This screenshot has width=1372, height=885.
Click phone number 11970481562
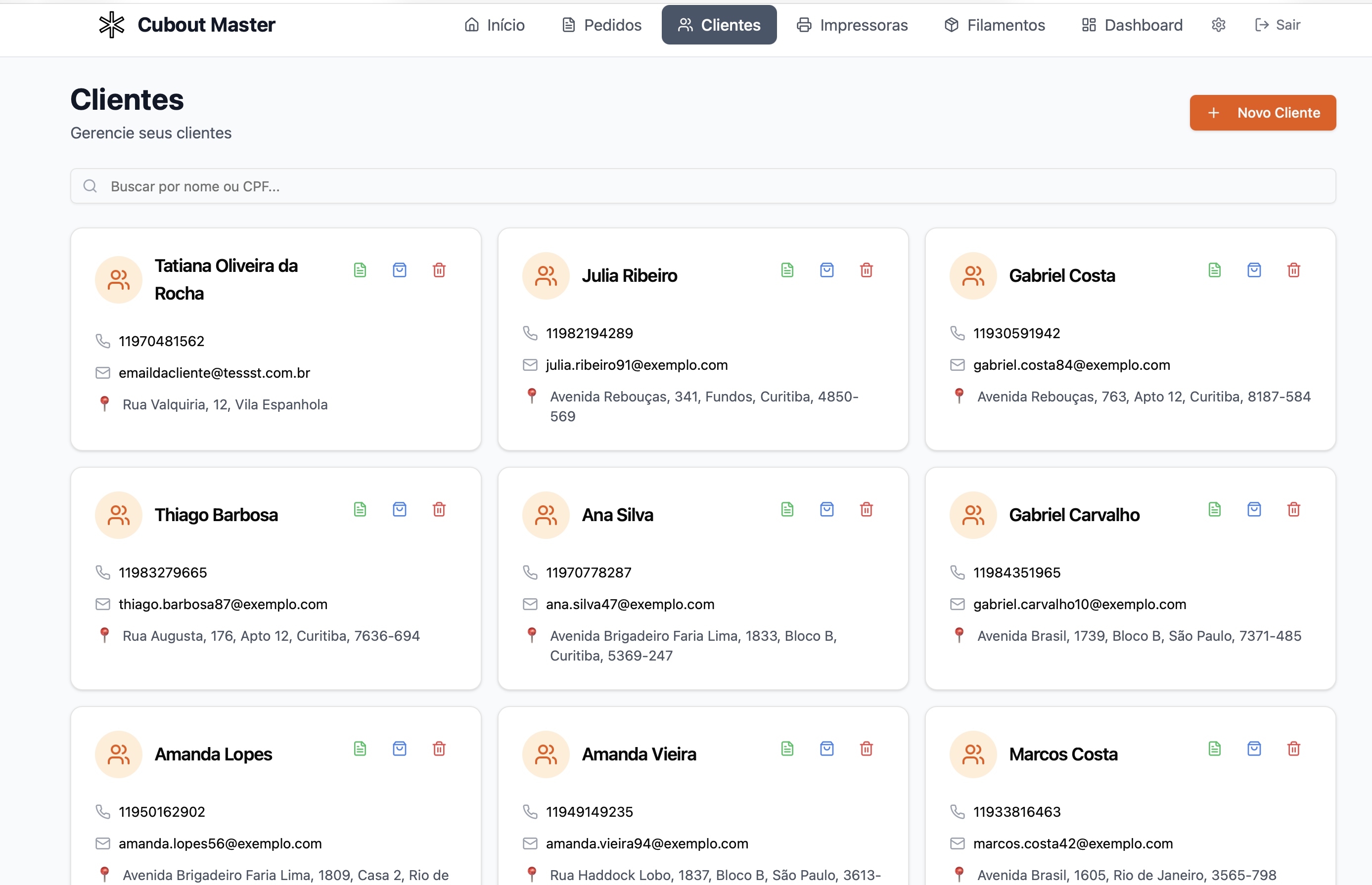(162, 341)
